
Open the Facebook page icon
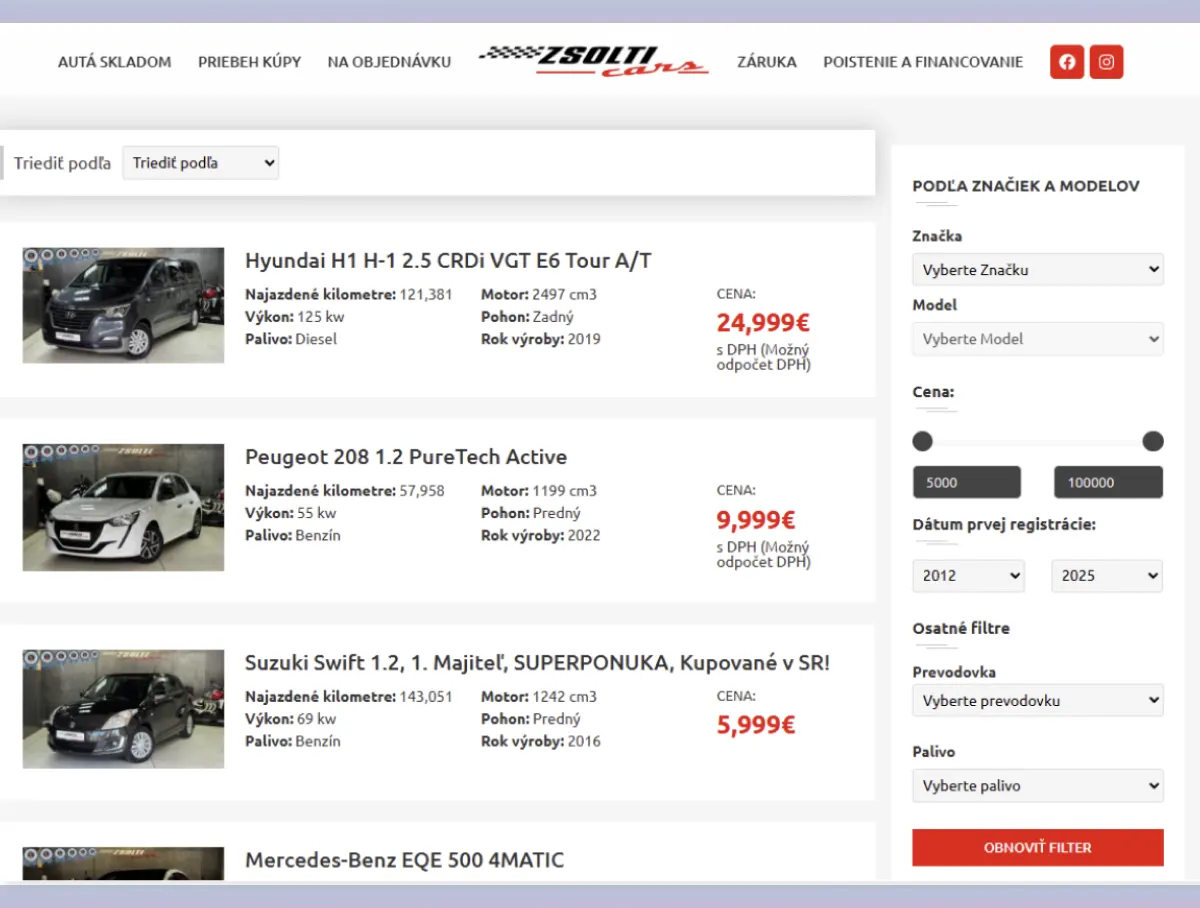pos(1067,62)
